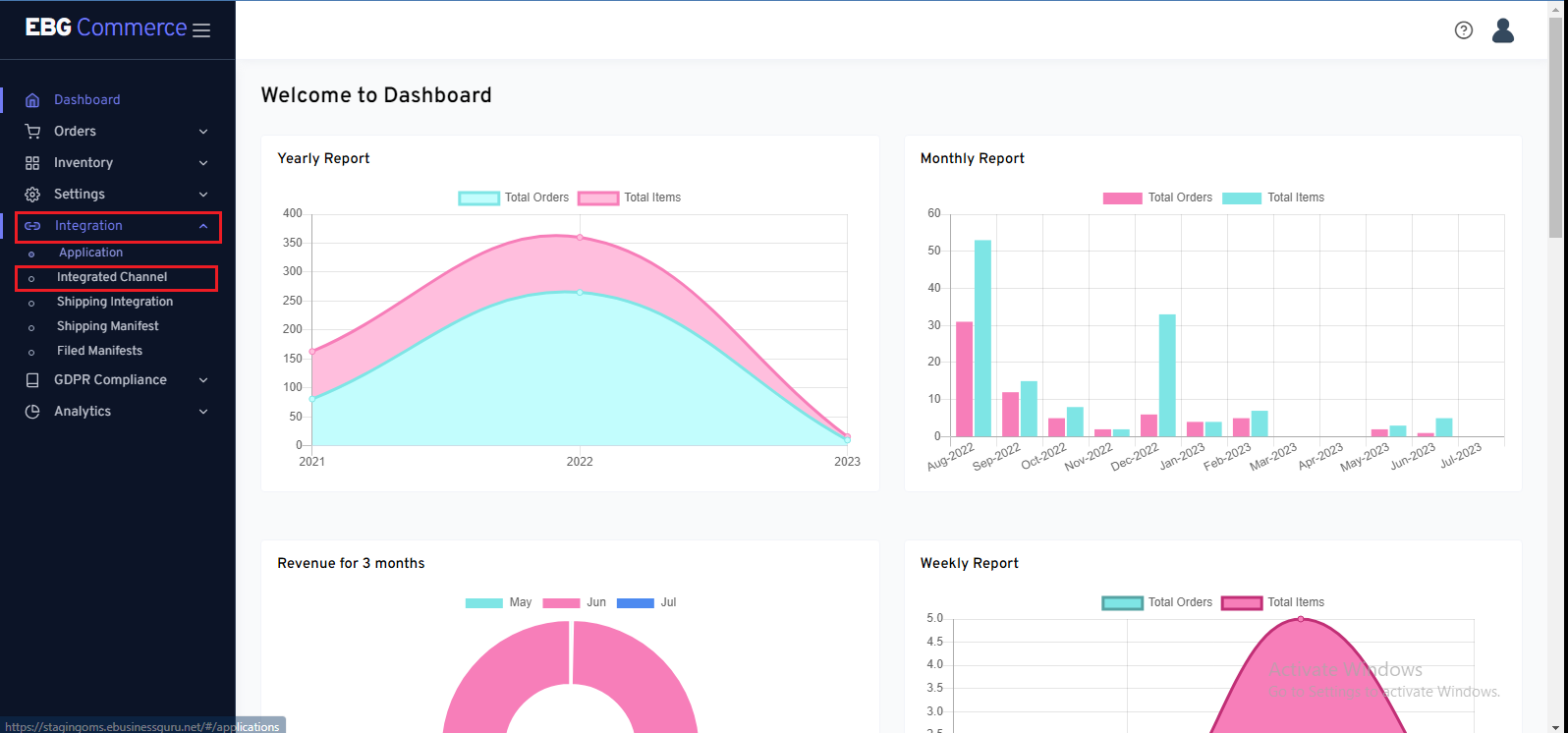Image resolution: width=1568 pixels, height=733 pixels.
Task: Click the GDPR Compliance book icon
Action: [x=32, y=380]
